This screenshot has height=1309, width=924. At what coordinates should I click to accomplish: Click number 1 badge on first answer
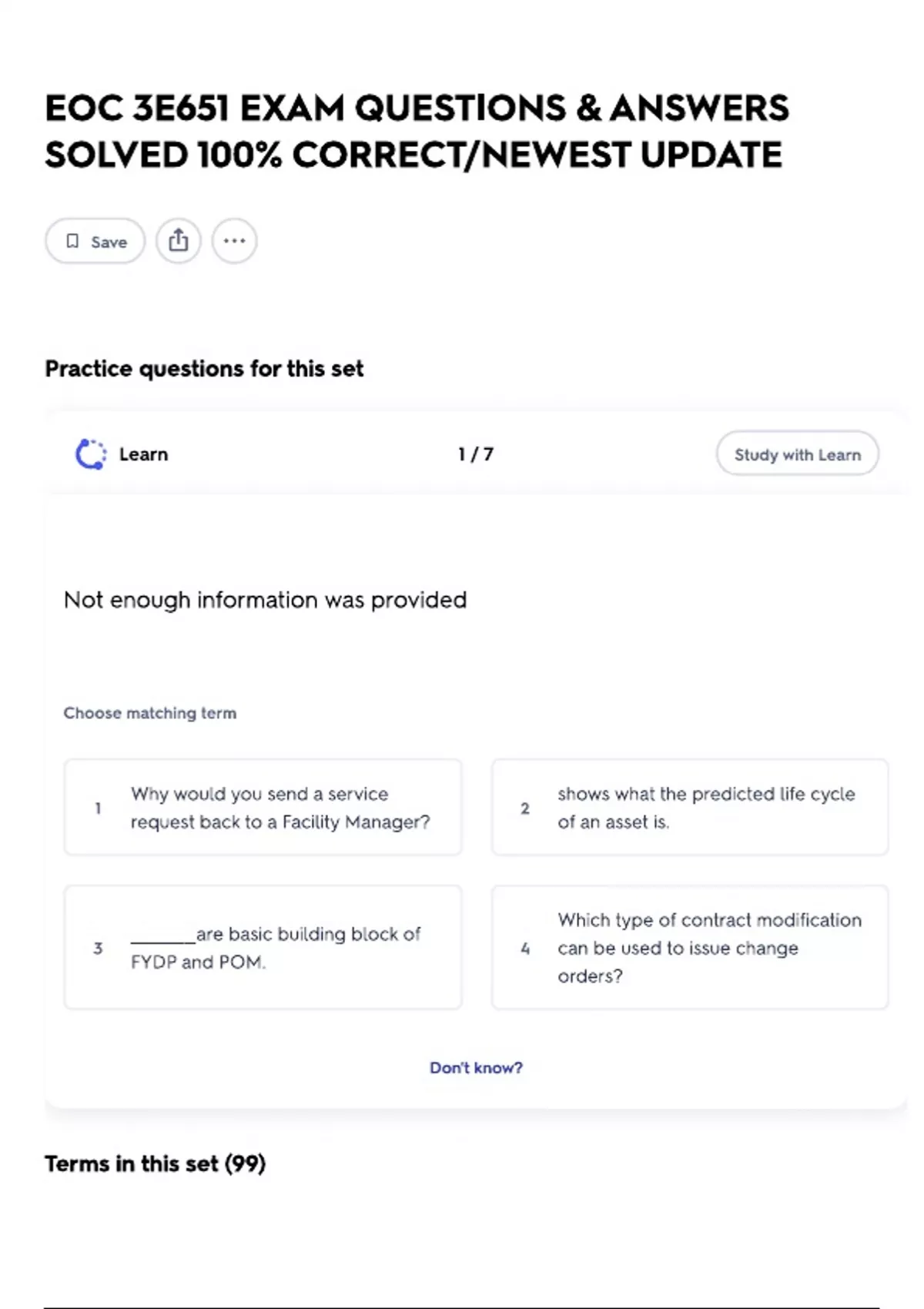click(98, 808)
